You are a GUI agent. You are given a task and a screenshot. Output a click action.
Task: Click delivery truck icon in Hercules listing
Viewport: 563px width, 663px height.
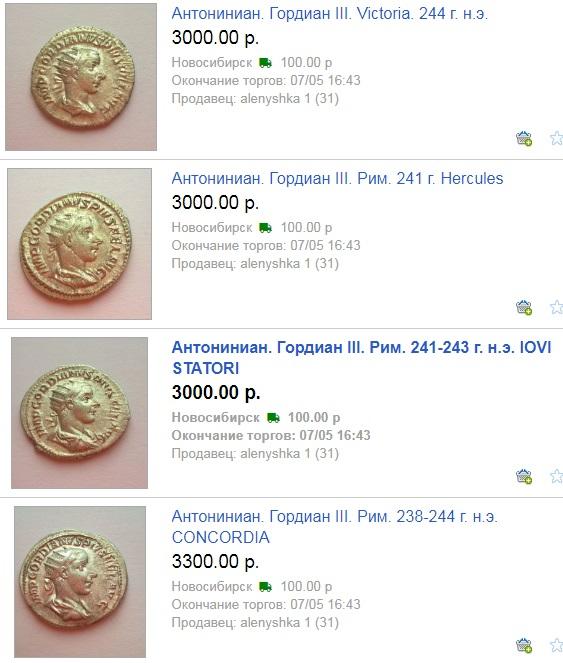coord(265,228)
